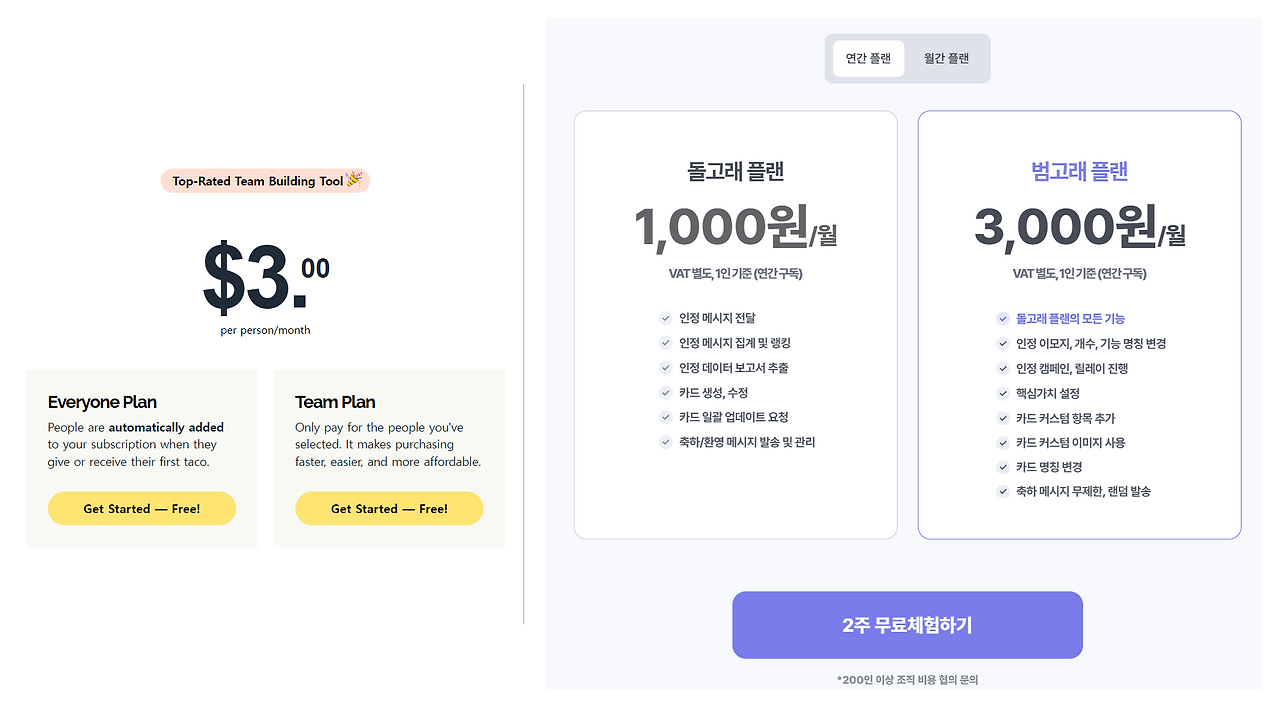This screenshot has height=708, width=1280.
Task: Click check icon beside 핵심가치 설정
Action: click(x=1003, y=393)
